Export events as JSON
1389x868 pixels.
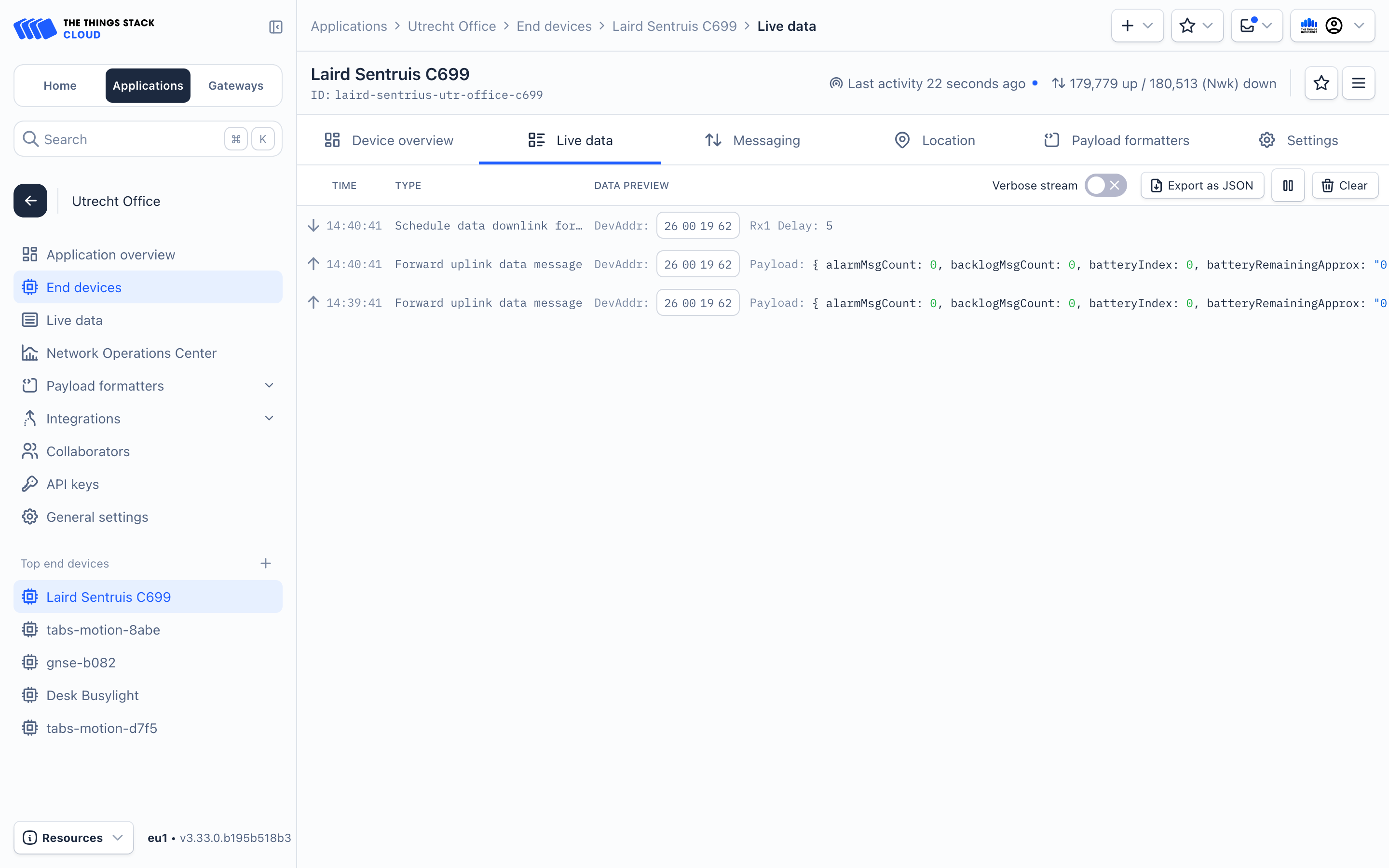coord(1202,186)
